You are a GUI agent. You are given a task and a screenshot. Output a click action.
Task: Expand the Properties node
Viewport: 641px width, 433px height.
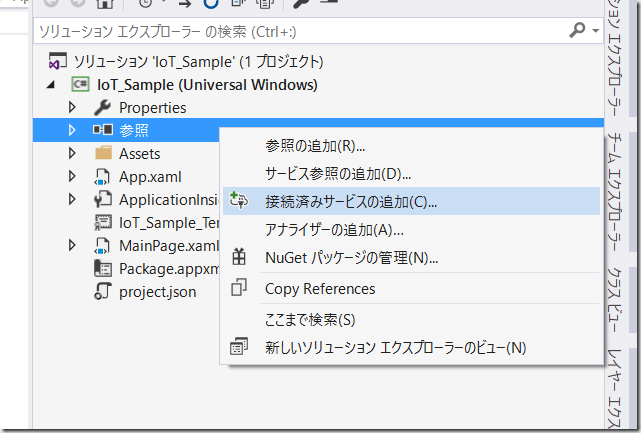pyautogui.click(x=72, y=108)
